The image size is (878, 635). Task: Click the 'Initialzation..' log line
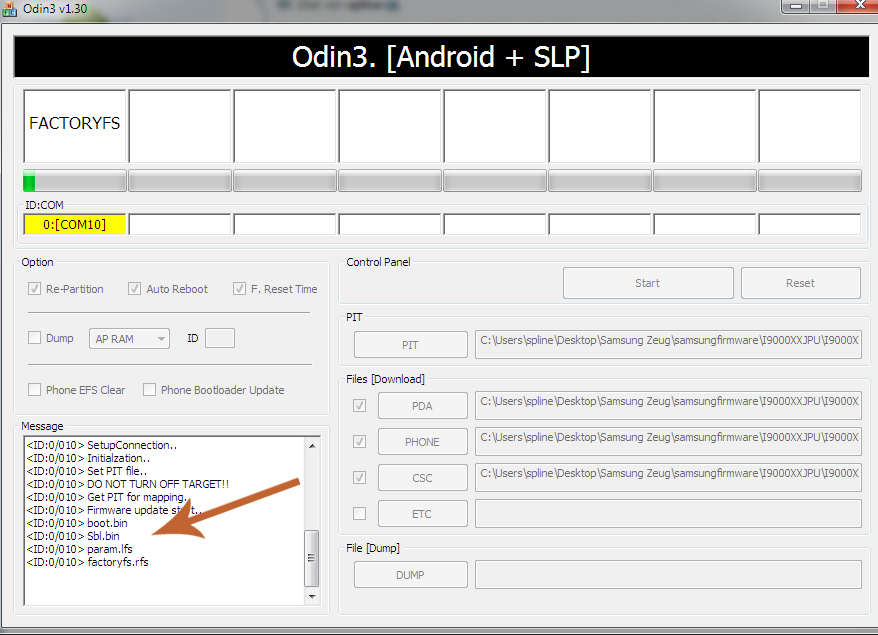pos(88,458)
